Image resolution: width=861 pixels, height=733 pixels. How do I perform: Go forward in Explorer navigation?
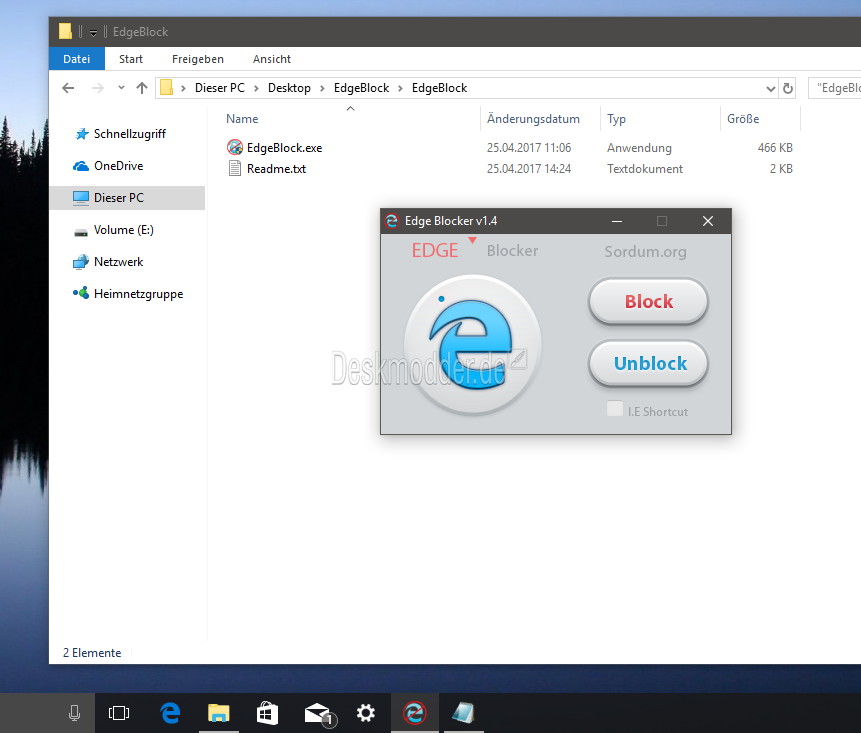click(x=97, y=88)
